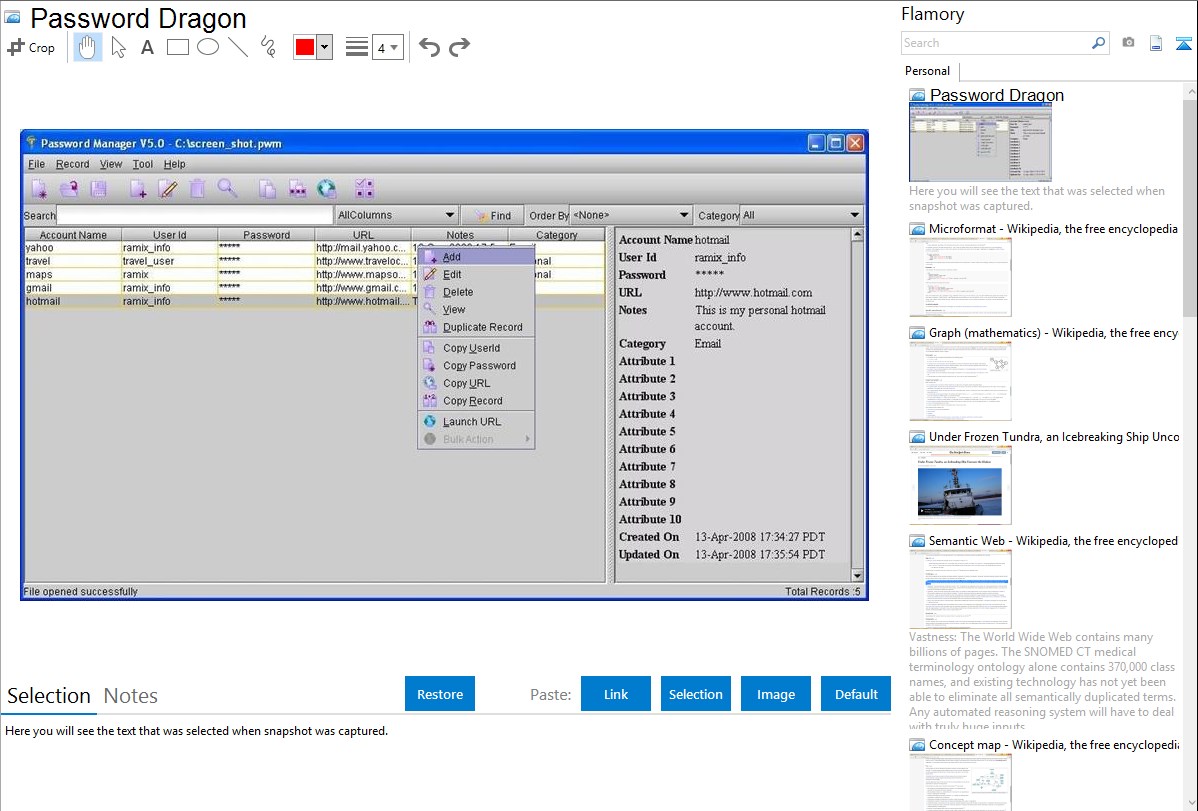Viewport: 1198px width, 811px height.
Task: Select the straight line tool
Action: (x=238, y=47)
